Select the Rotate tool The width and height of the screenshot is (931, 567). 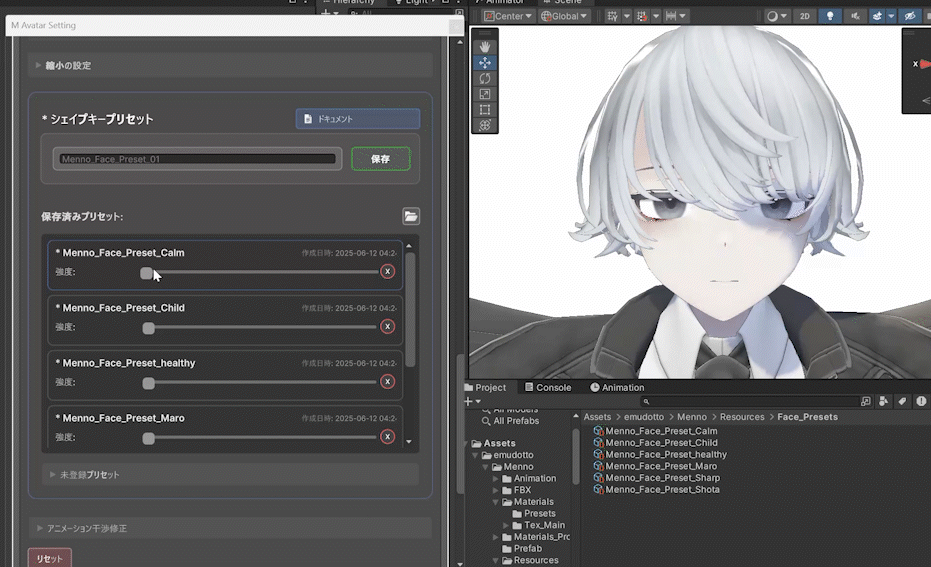tap(485, 78)
